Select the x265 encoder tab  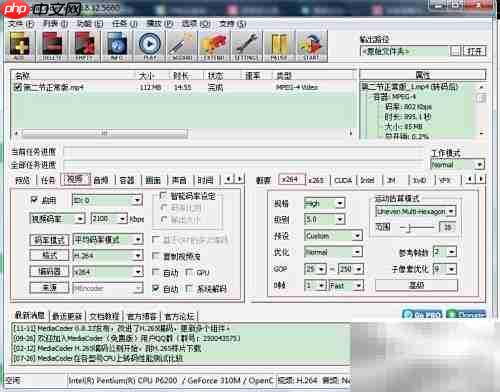pos(316,180)
